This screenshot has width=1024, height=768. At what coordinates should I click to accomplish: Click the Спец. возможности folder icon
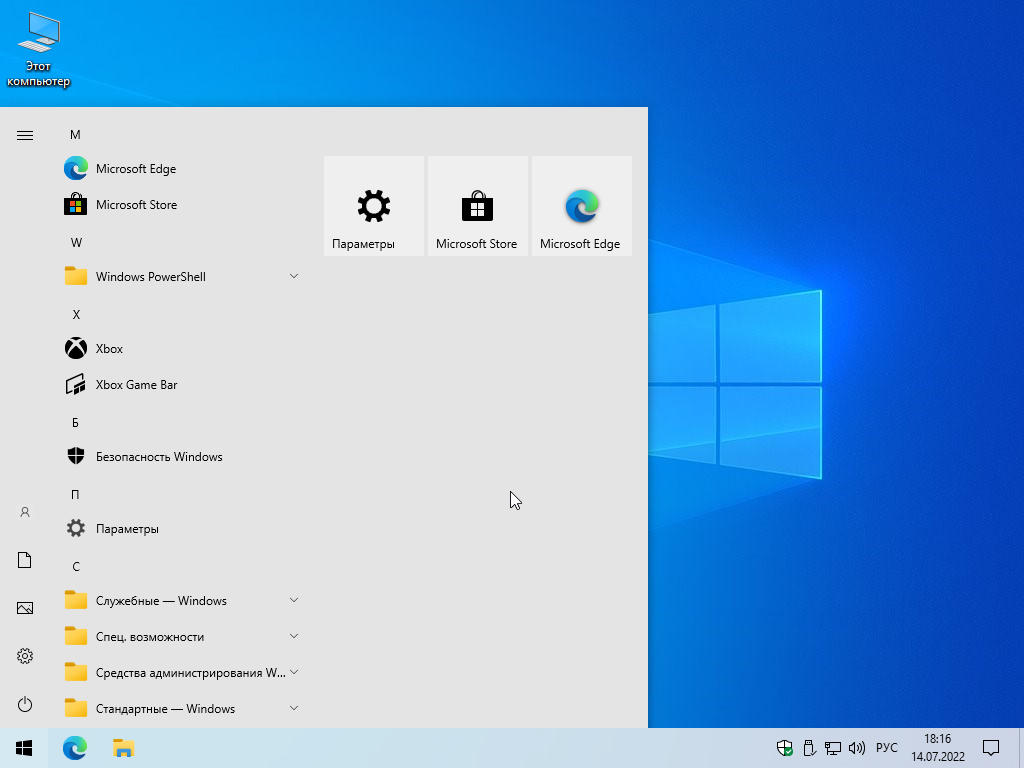tap(76, 636)
